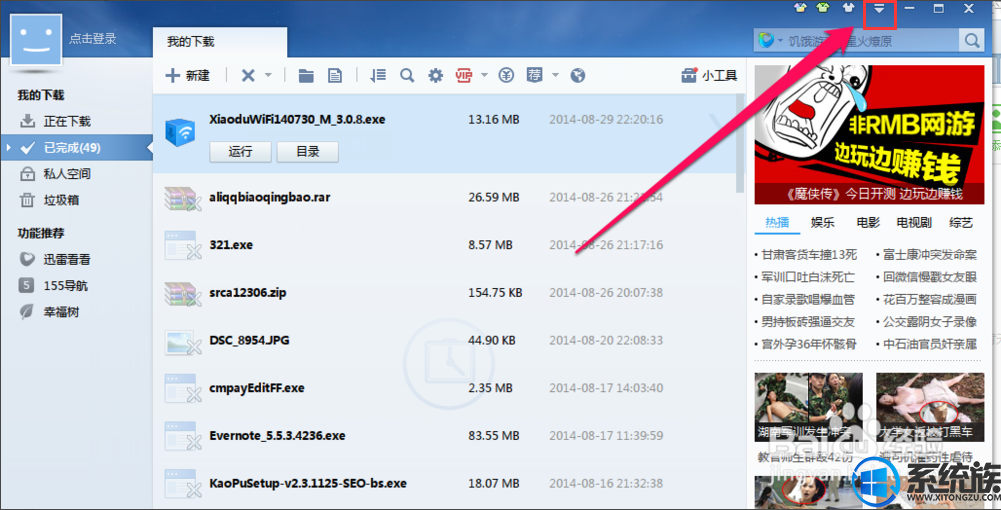The image size is (1001, 510).
Task: Expand the arrow beside the delete X
Action: coord(268,75)
